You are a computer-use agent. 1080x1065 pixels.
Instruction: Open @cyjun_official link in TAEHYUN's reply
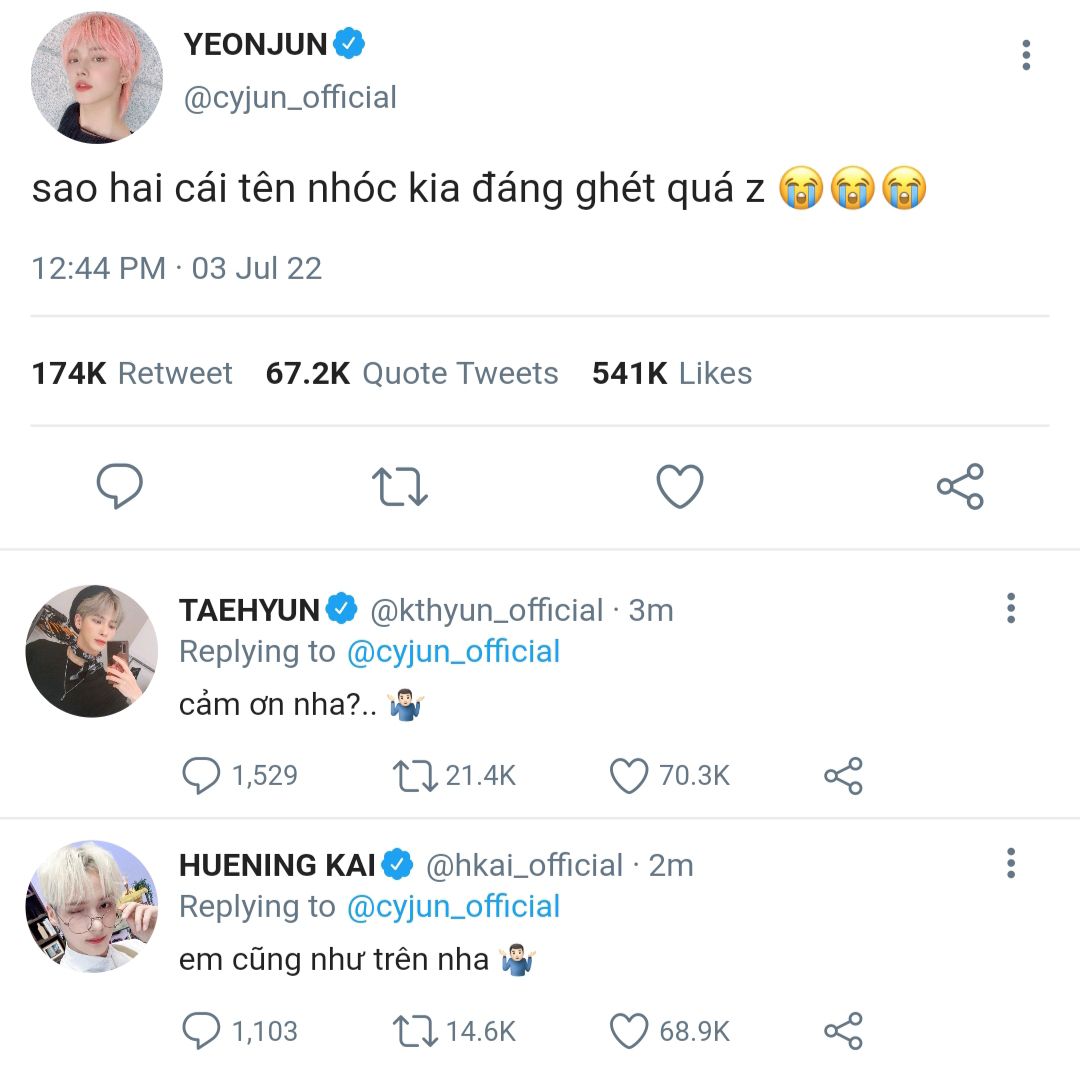pyautogui.click(x=453, y=652)
